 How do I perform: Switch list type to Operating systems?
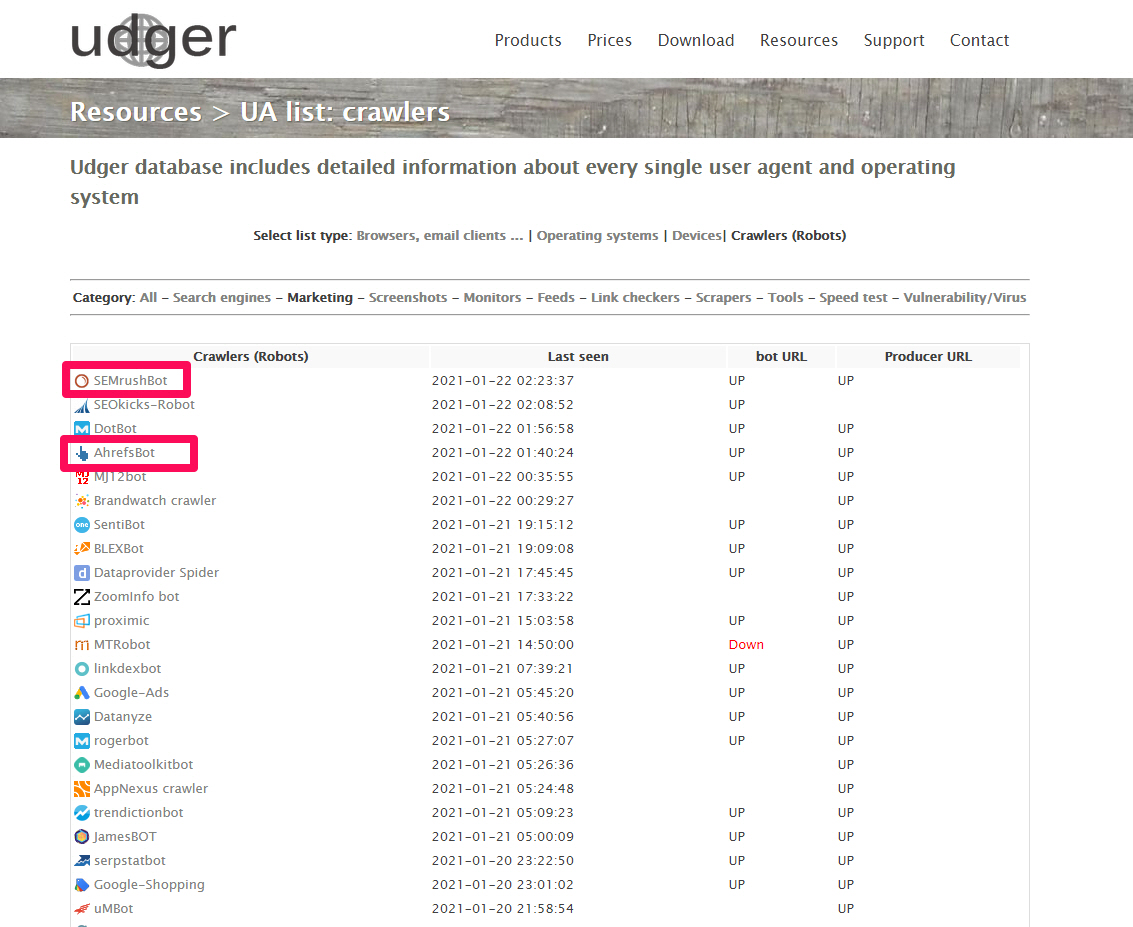[x=597, y=236]
